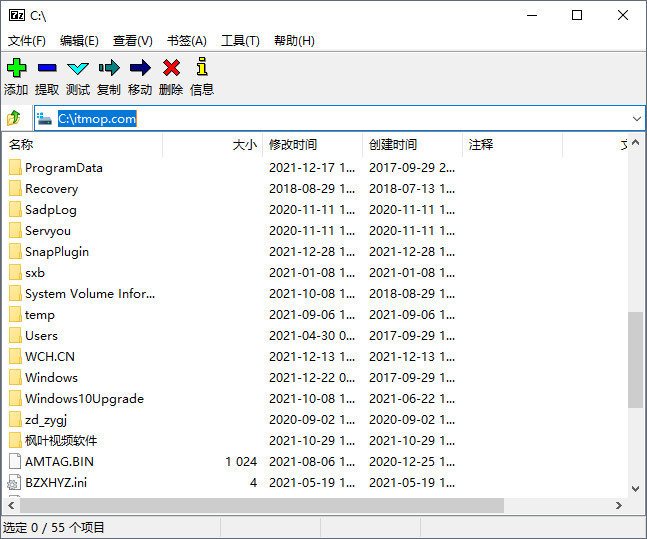Click the green Add (添加) plus icon
Screen dimensions: 647x539
(x=17, y=68)
